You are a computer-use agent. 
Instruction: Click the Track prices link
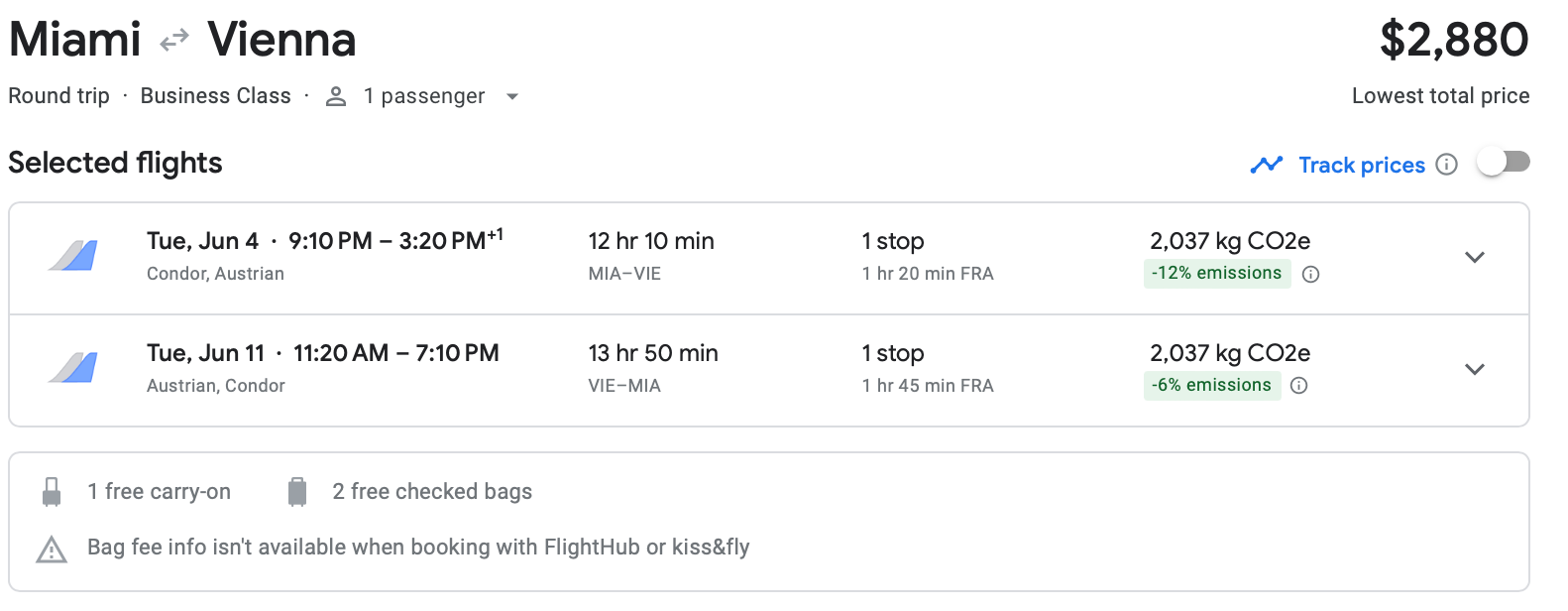1362,165
